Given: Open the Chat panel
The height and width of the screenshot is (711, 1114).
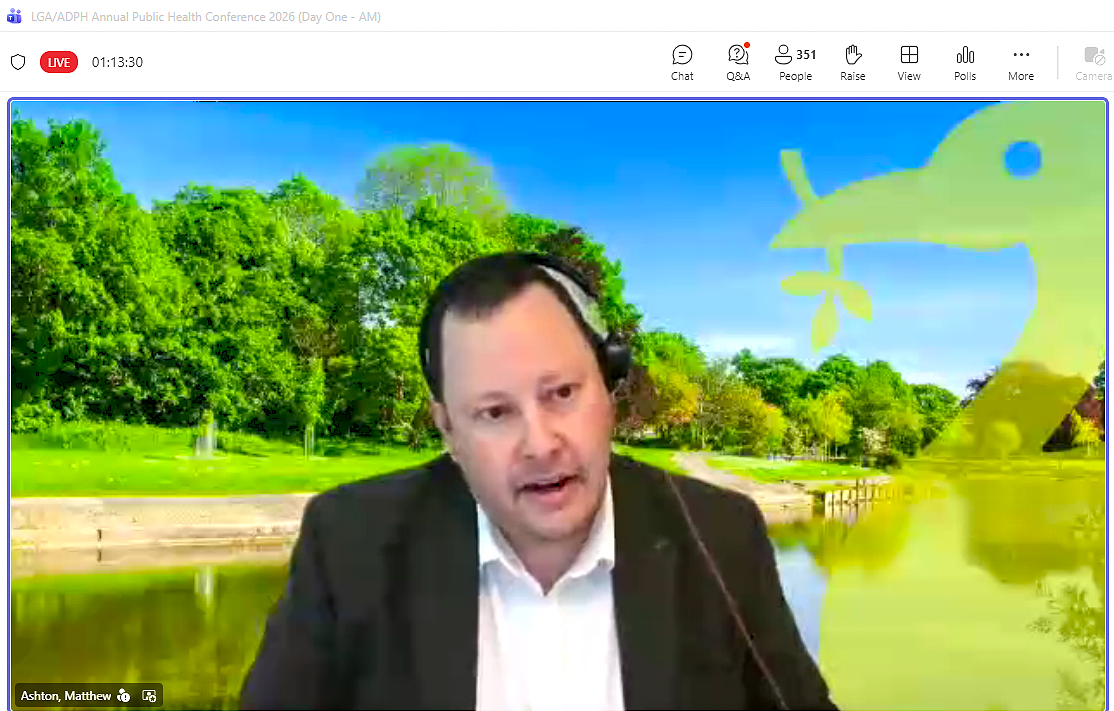Looking at the screenshot, I should (682, 62).
